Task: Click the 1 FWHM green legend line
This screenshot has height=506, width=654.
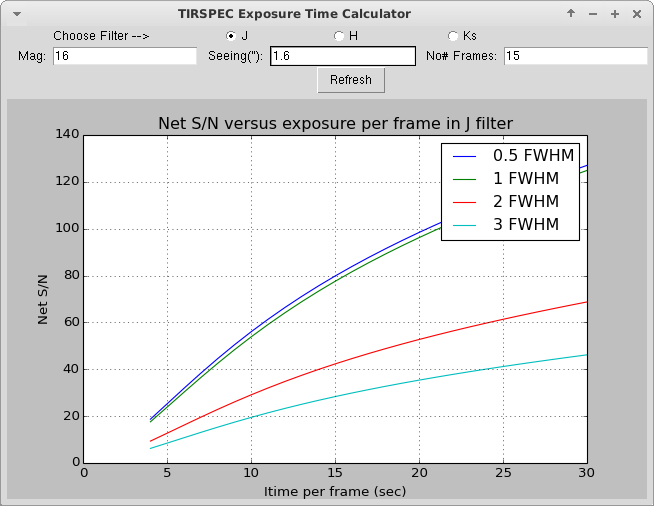Action: click(x=464, y=179)
